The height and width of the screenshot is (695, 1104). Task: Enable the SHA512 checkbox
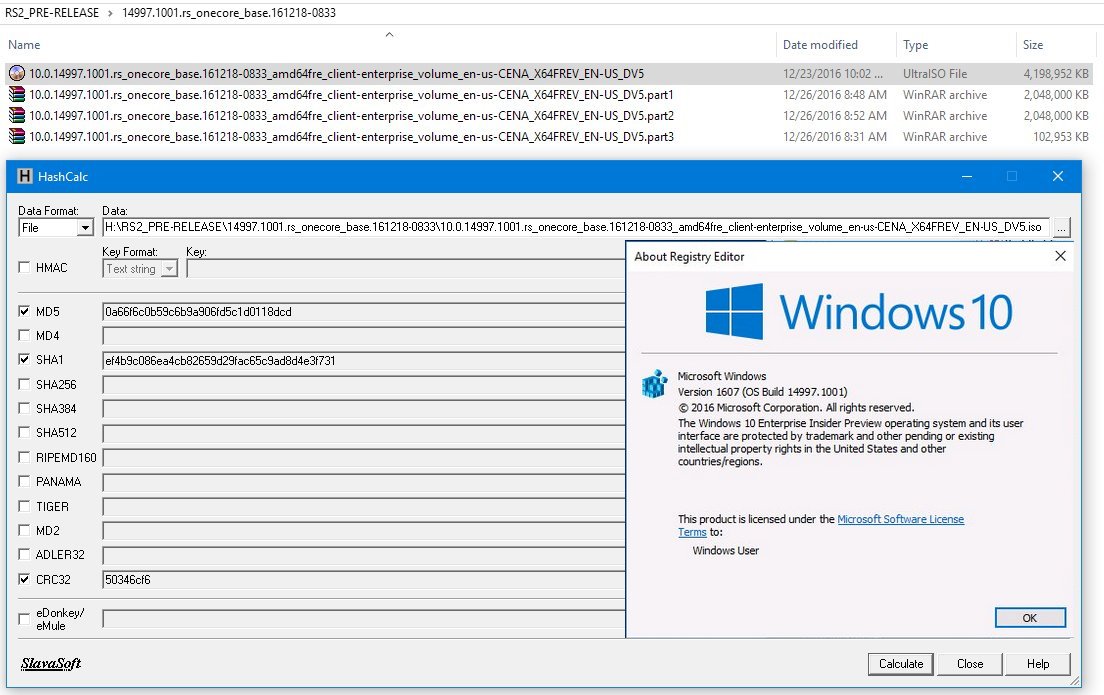click(x=24, y=432)
